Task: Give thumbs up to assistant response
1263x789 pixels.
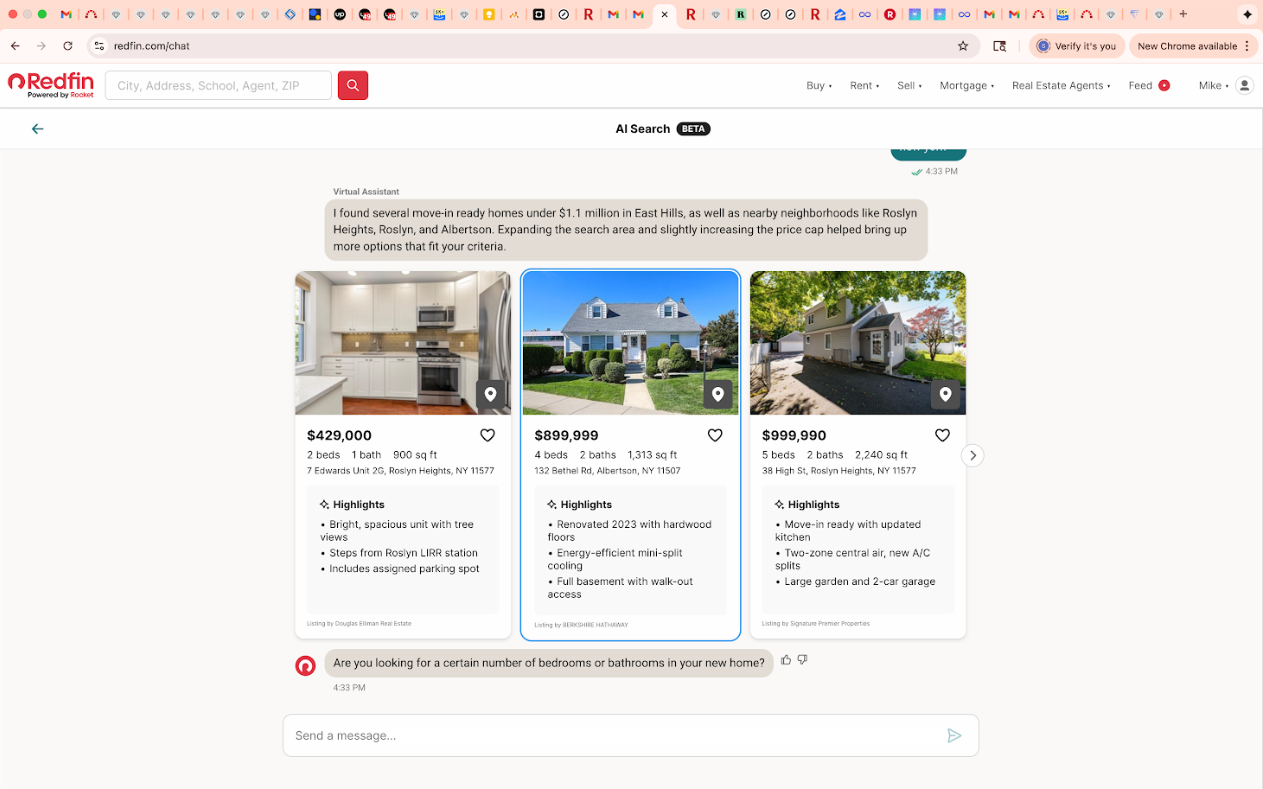Action: click(x=786, y=660)
